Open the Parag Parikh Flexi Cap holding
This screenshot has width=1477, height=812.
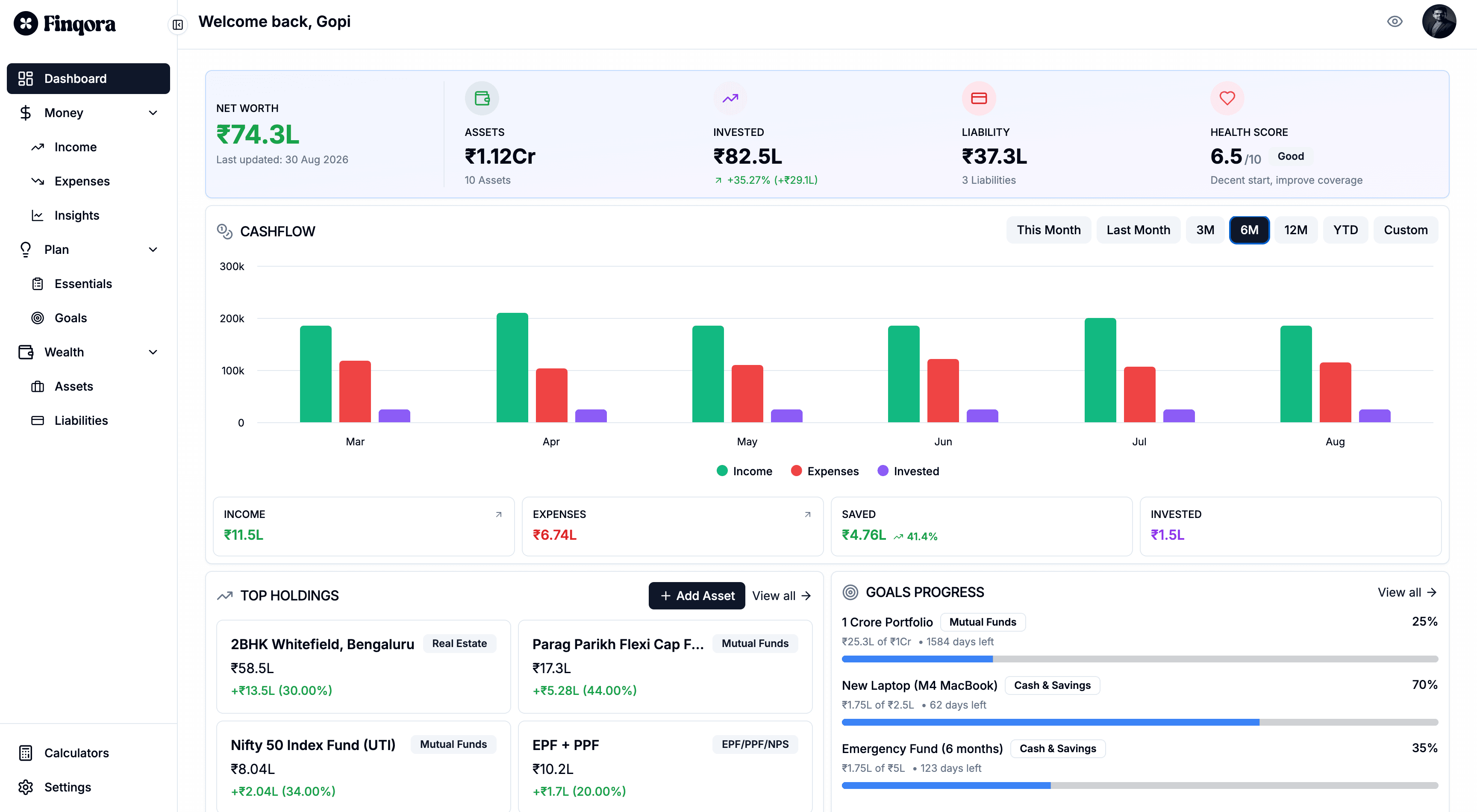(x=665, y=666)
